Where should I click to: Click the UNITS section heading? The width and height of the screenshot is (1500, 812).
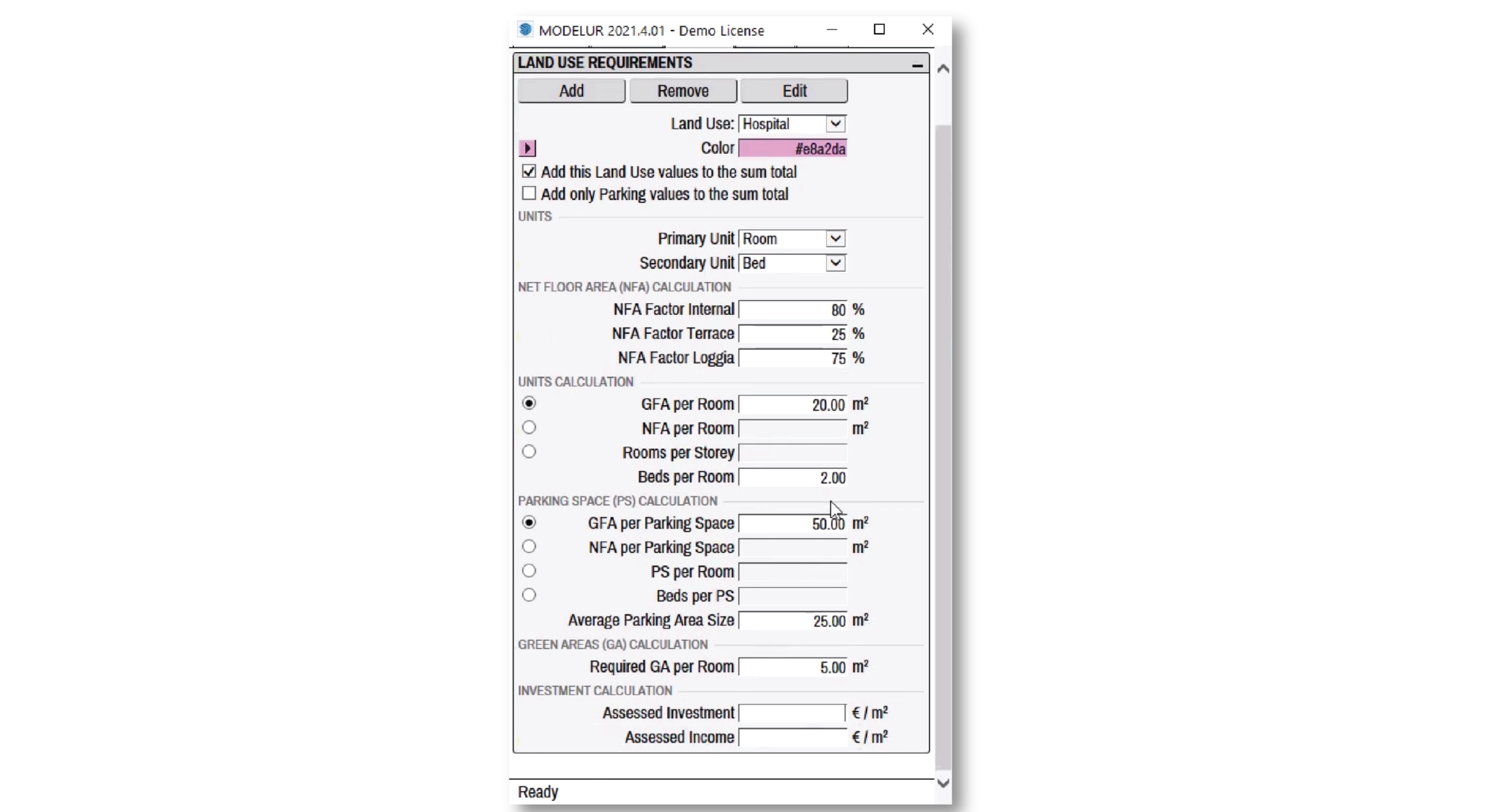535,217
